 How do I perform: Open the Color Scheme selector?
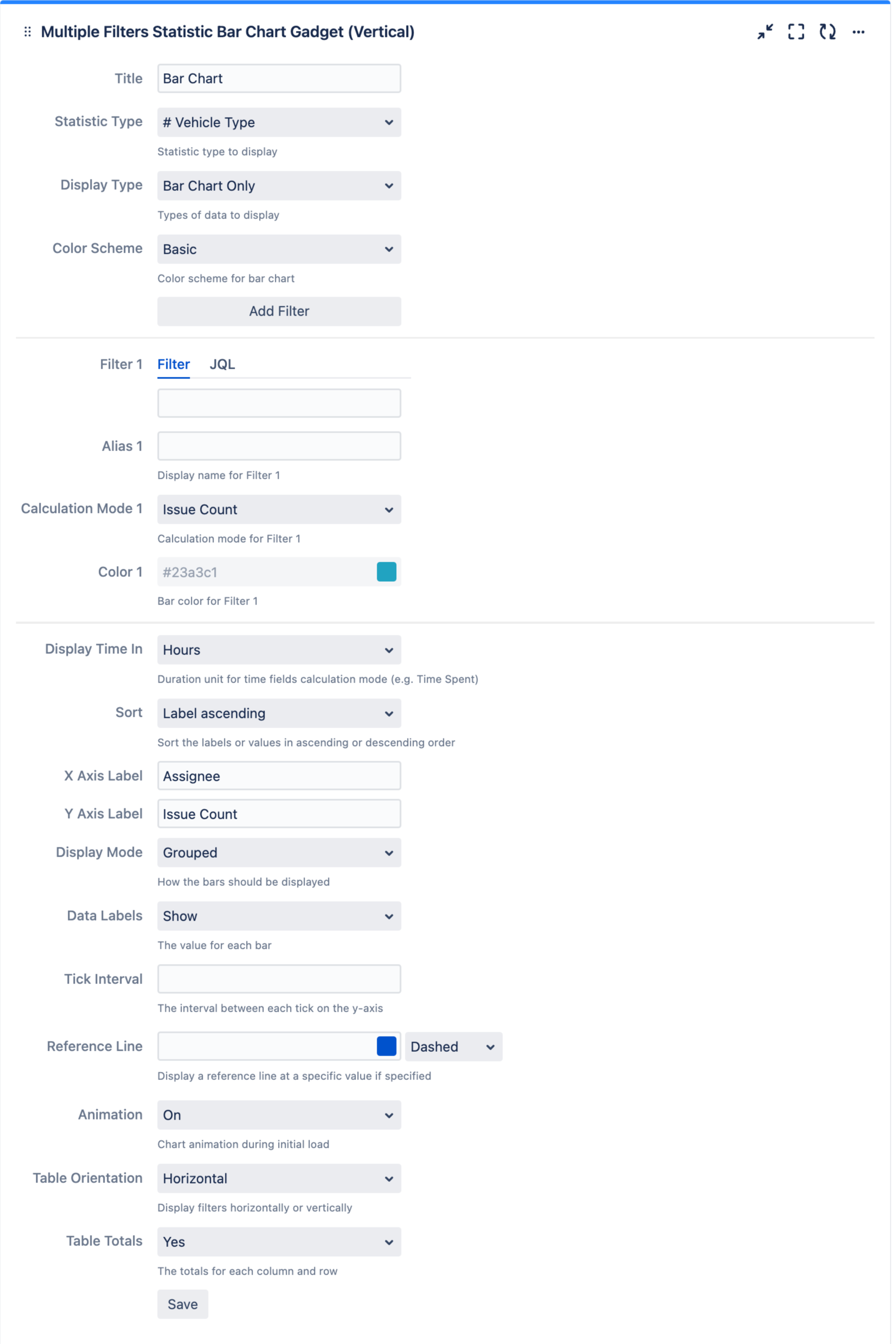[278, 249]
